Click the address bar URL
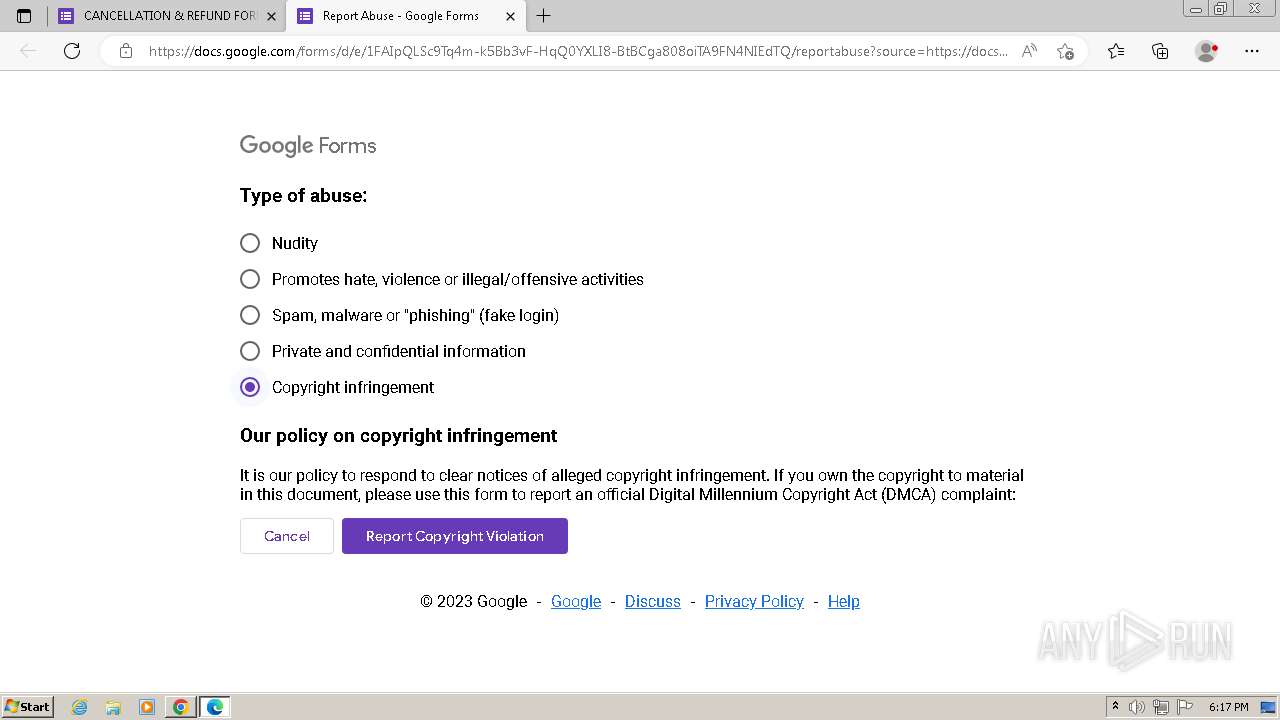 tap(578, 51)
